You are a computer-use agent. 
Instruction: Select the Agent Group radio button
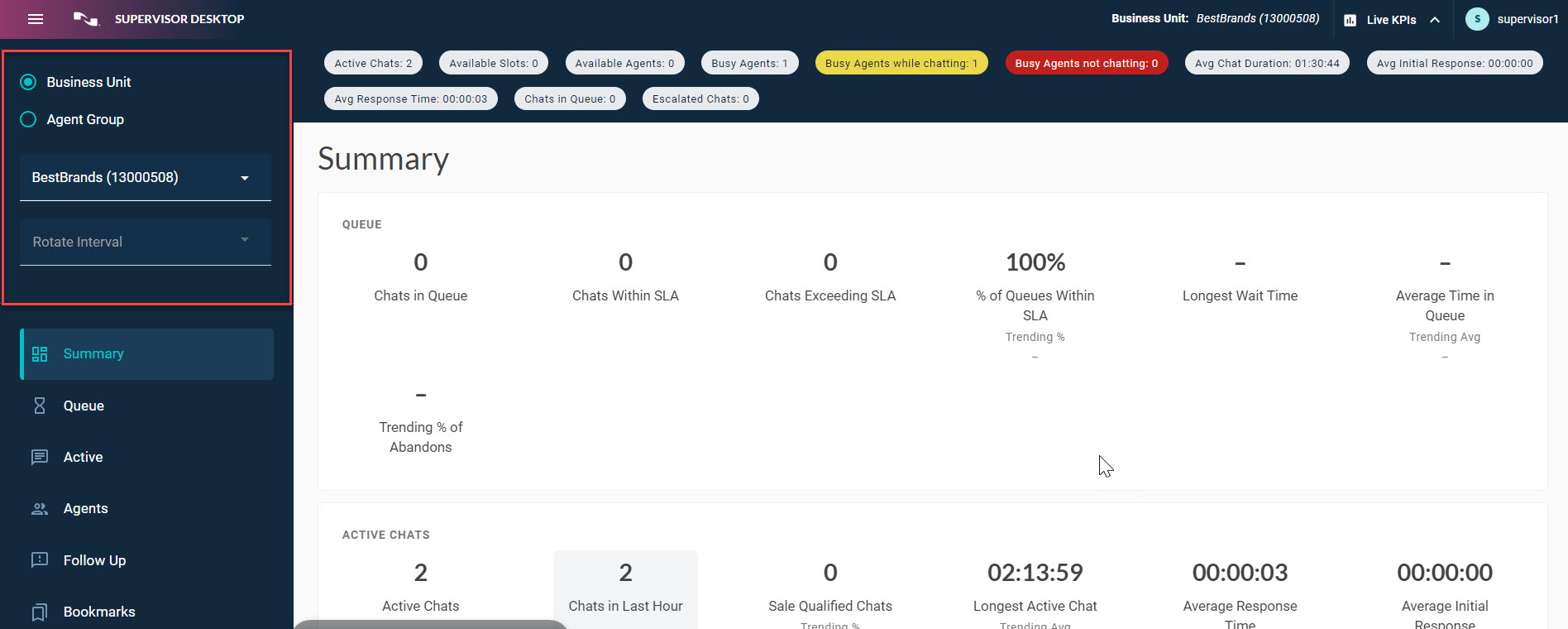pyautogui.click(x=28, y=119)
